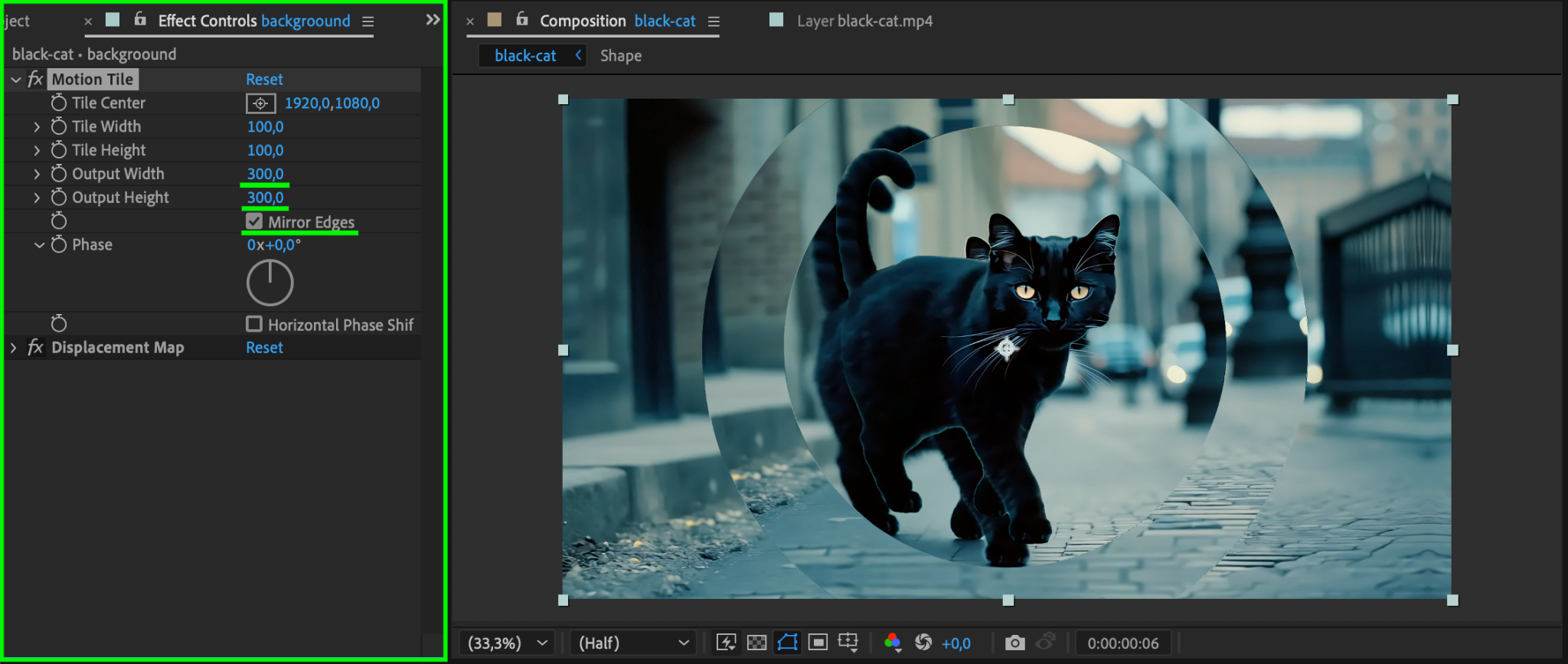Viewport: 1568px width, 664px height.
Task: Switch to the Layer black-cat.mp4 tab
Action: tap(864, 21)
